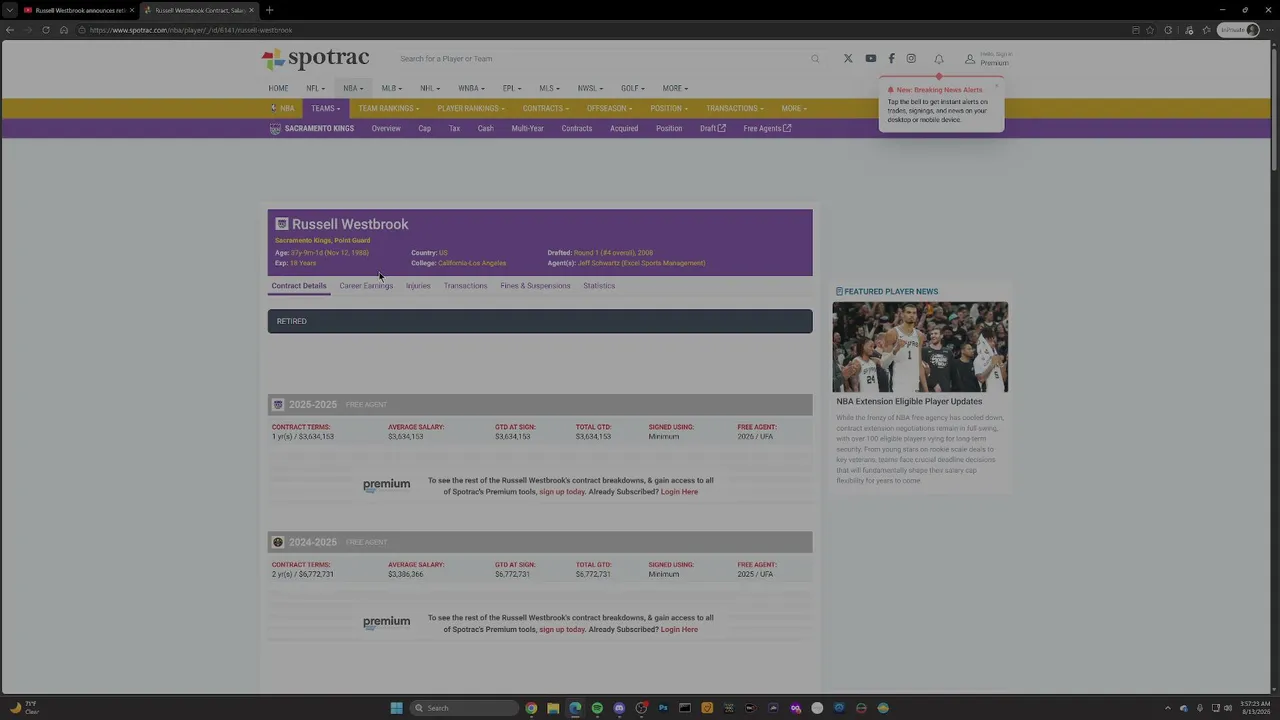Show hidden system tray icons
This screenshot has height=720, width=1280.
coord(1167,708)
